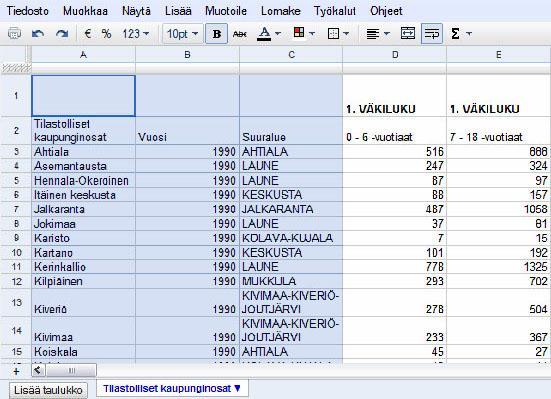
Task: Click the 'Ahtiala' cell in row 3
Action: (x=84, y=152)
